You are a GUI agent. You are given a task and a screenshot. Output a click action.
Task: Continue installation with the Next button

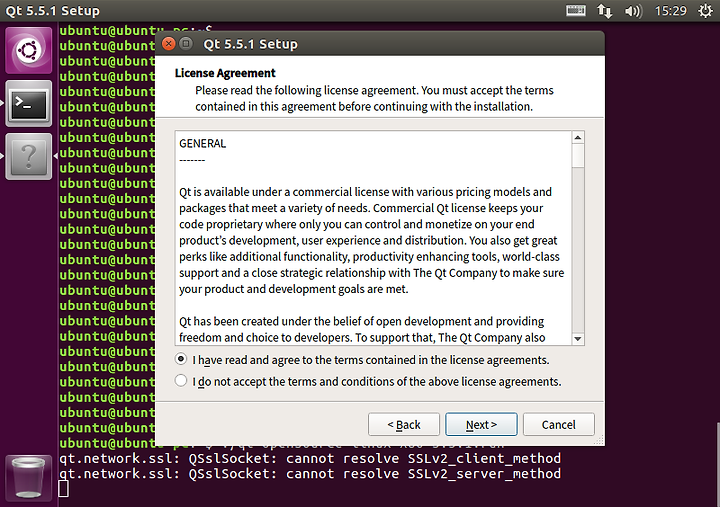(x=481, y=424)
